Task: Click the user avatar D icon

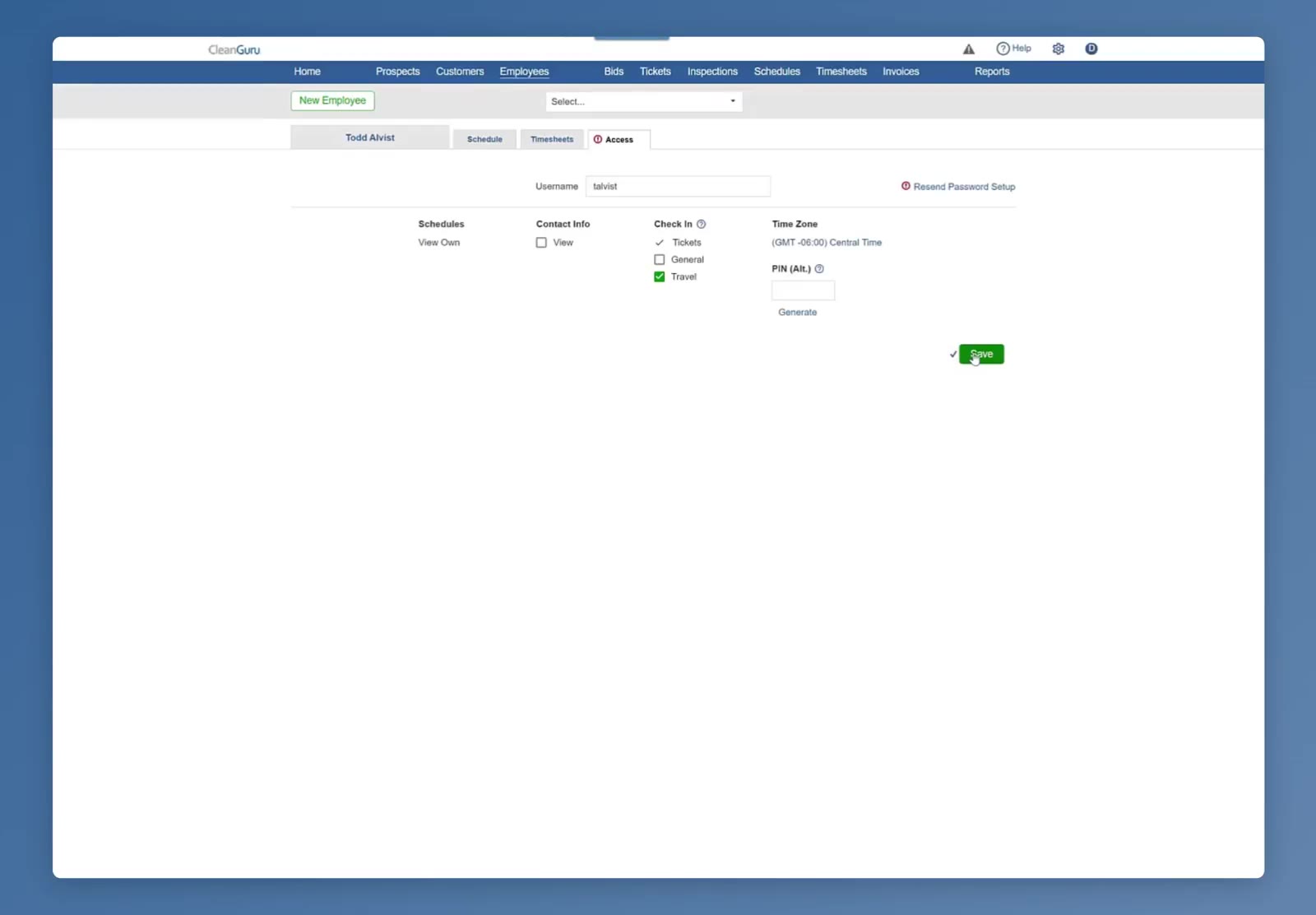Action: click(x=1091, y=49)
